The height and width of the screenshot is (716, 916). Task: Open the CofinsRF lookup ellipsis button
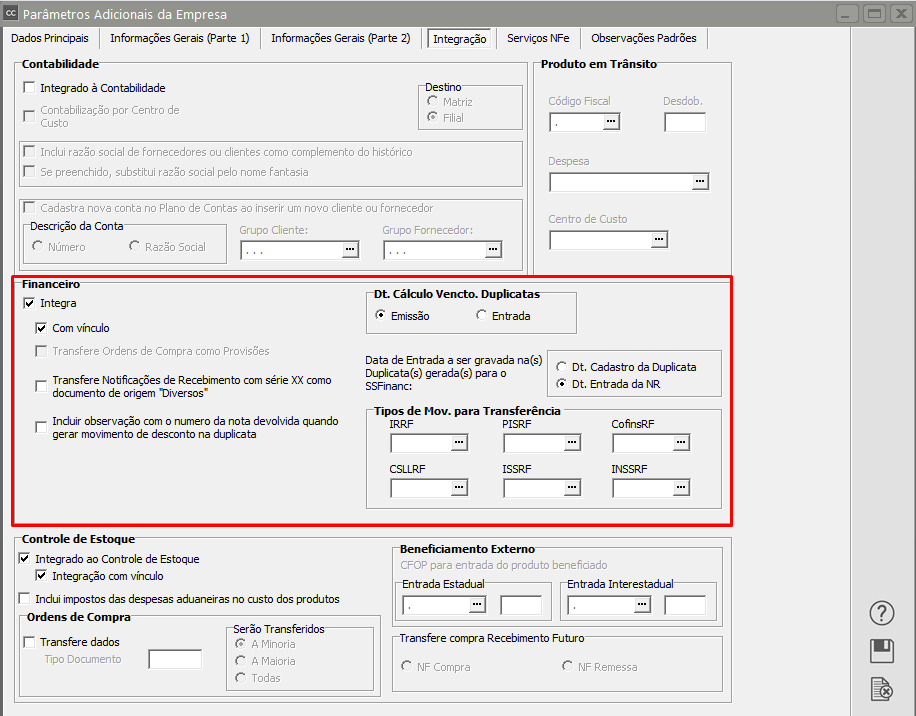(x=680, y=443)
